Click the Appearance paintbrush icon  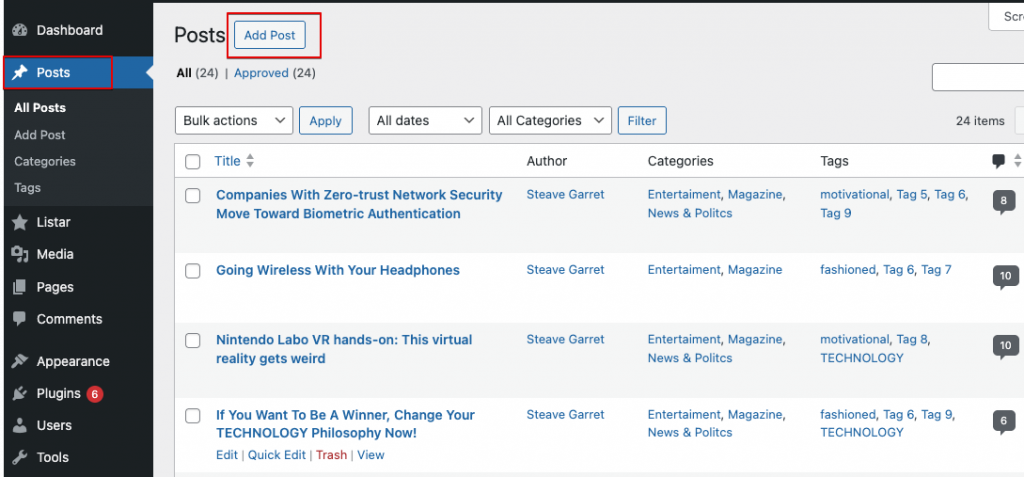pos(20,361)
